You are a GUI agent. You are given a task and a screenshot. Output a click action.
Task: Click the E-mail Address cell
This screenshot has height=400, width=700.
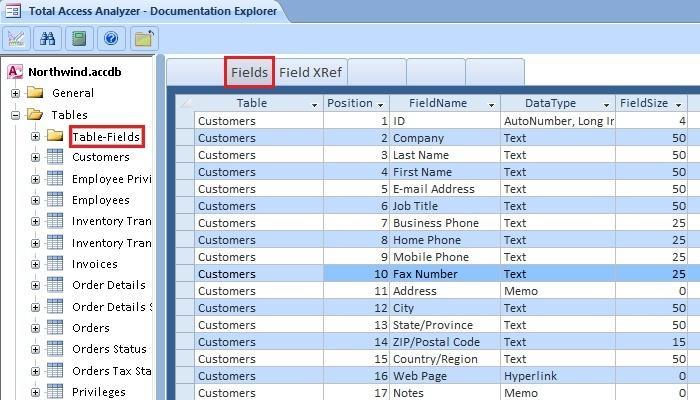(x=445, y=189)
